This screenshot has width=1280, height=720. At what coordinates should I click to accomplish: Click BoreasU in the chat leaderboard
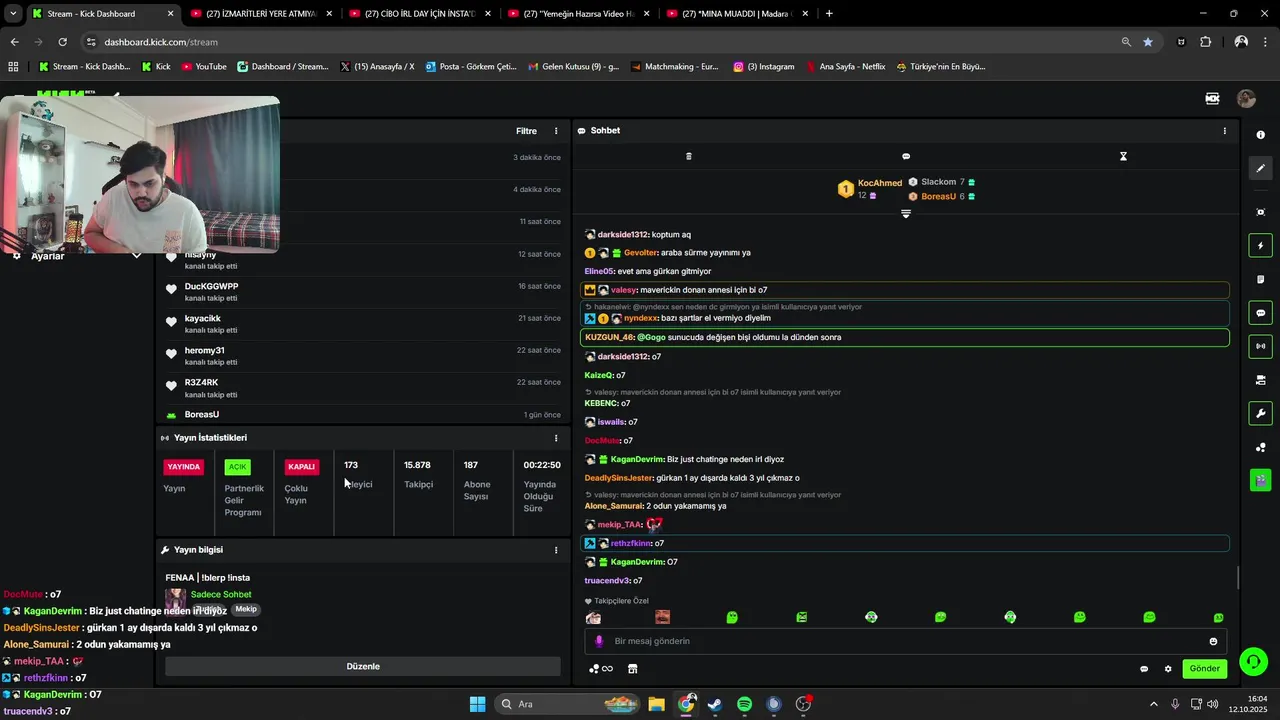click(938, 197)
